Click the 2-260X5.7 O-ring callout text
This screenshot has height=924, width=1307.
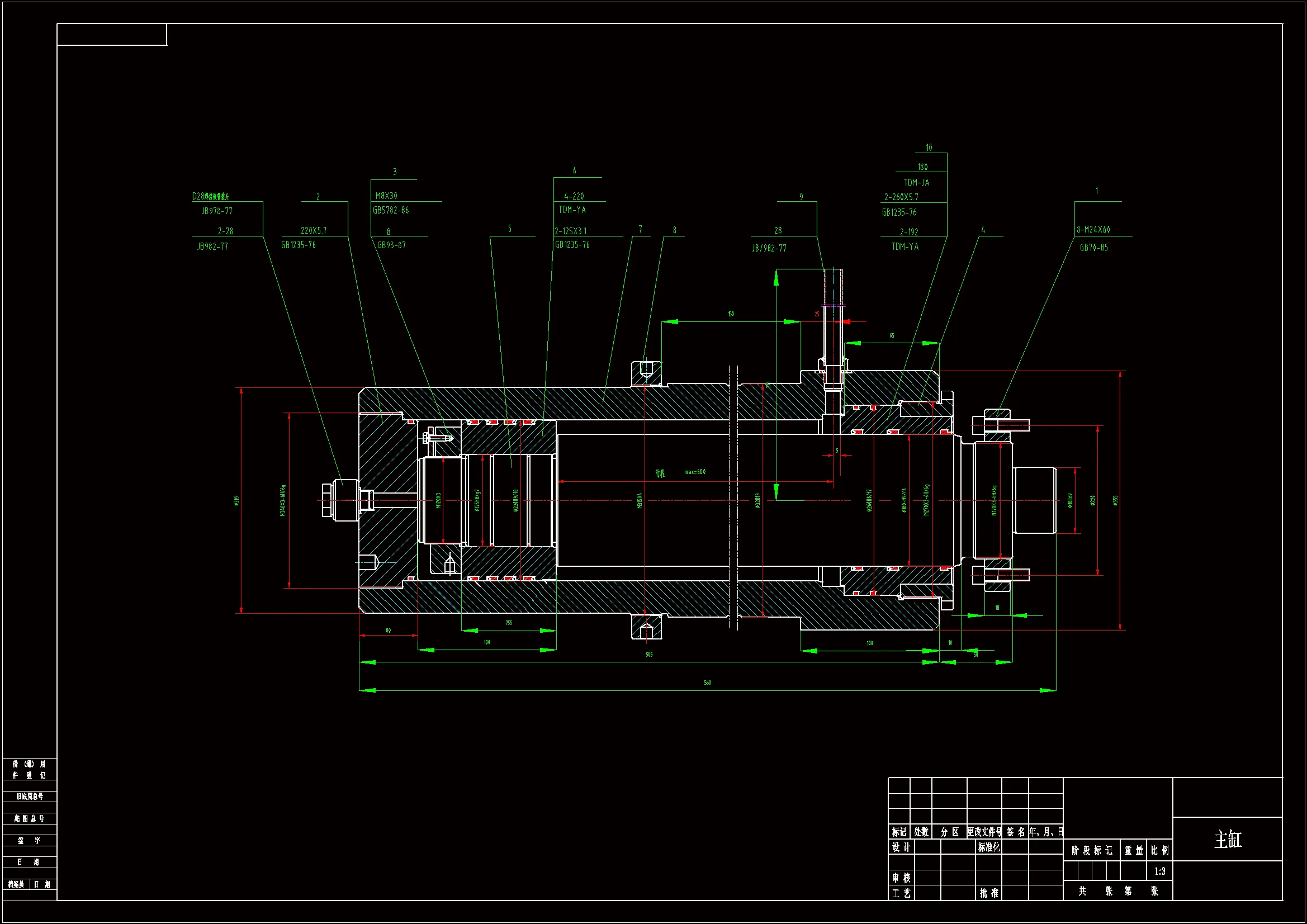pyautogui.click(x=901, y=197)
